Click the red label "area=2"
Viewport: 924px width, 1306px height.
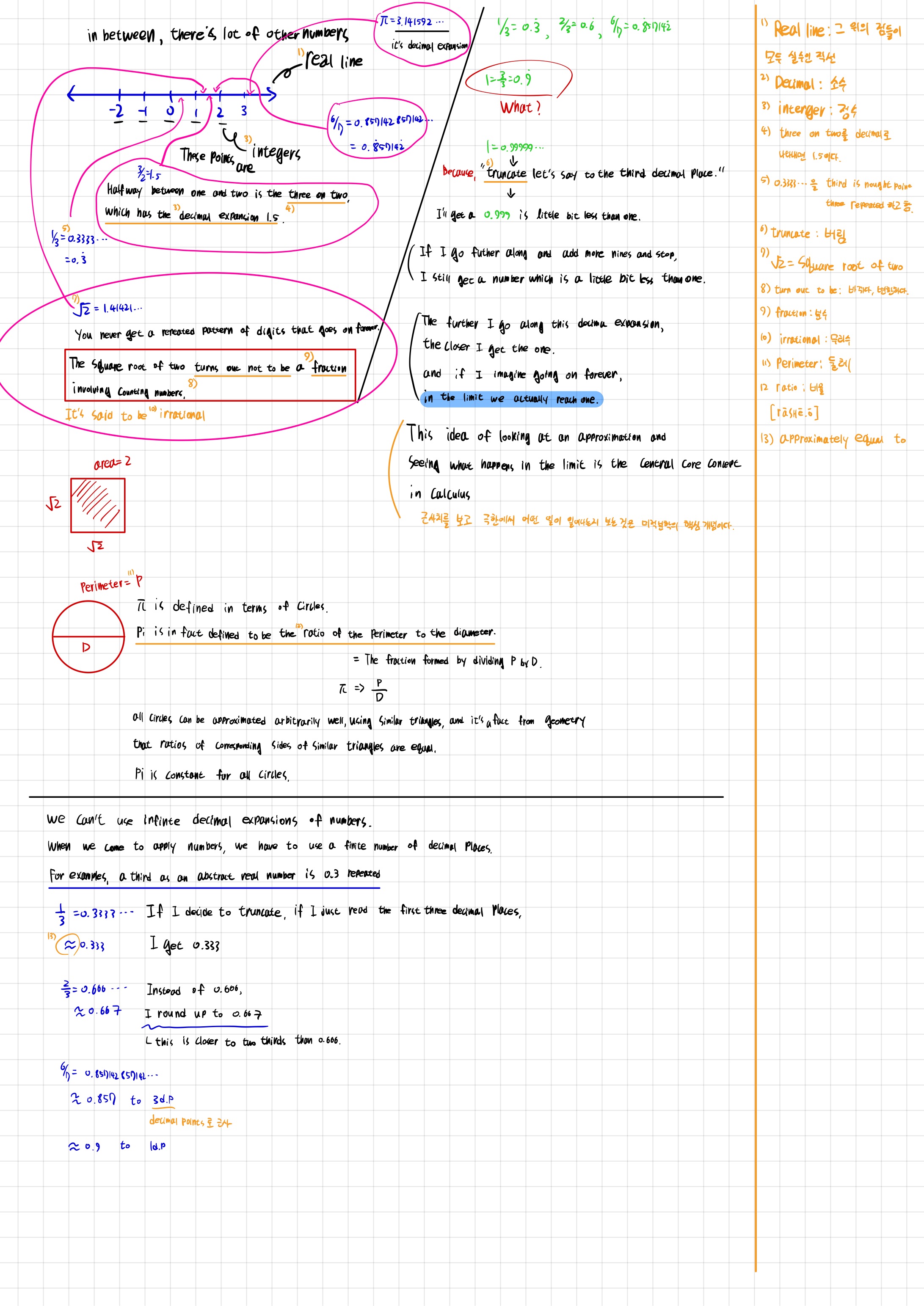click(113, 463)
